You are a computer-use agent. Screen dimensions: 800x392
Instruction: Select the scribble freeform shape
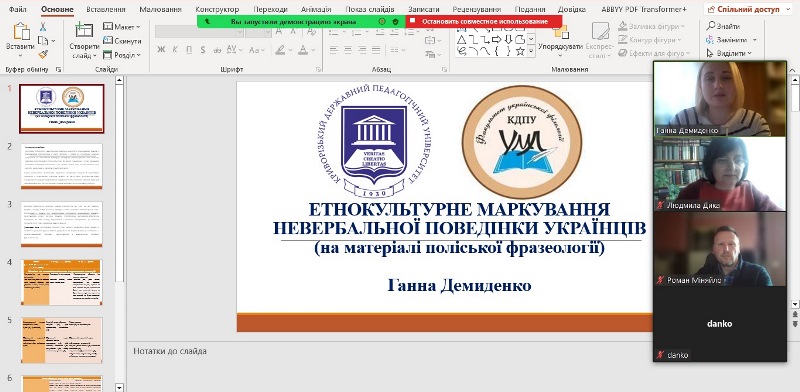461,51
